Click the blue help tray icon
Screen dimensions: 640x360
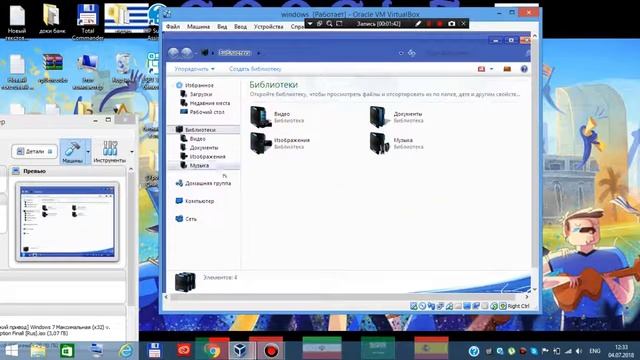473,351
